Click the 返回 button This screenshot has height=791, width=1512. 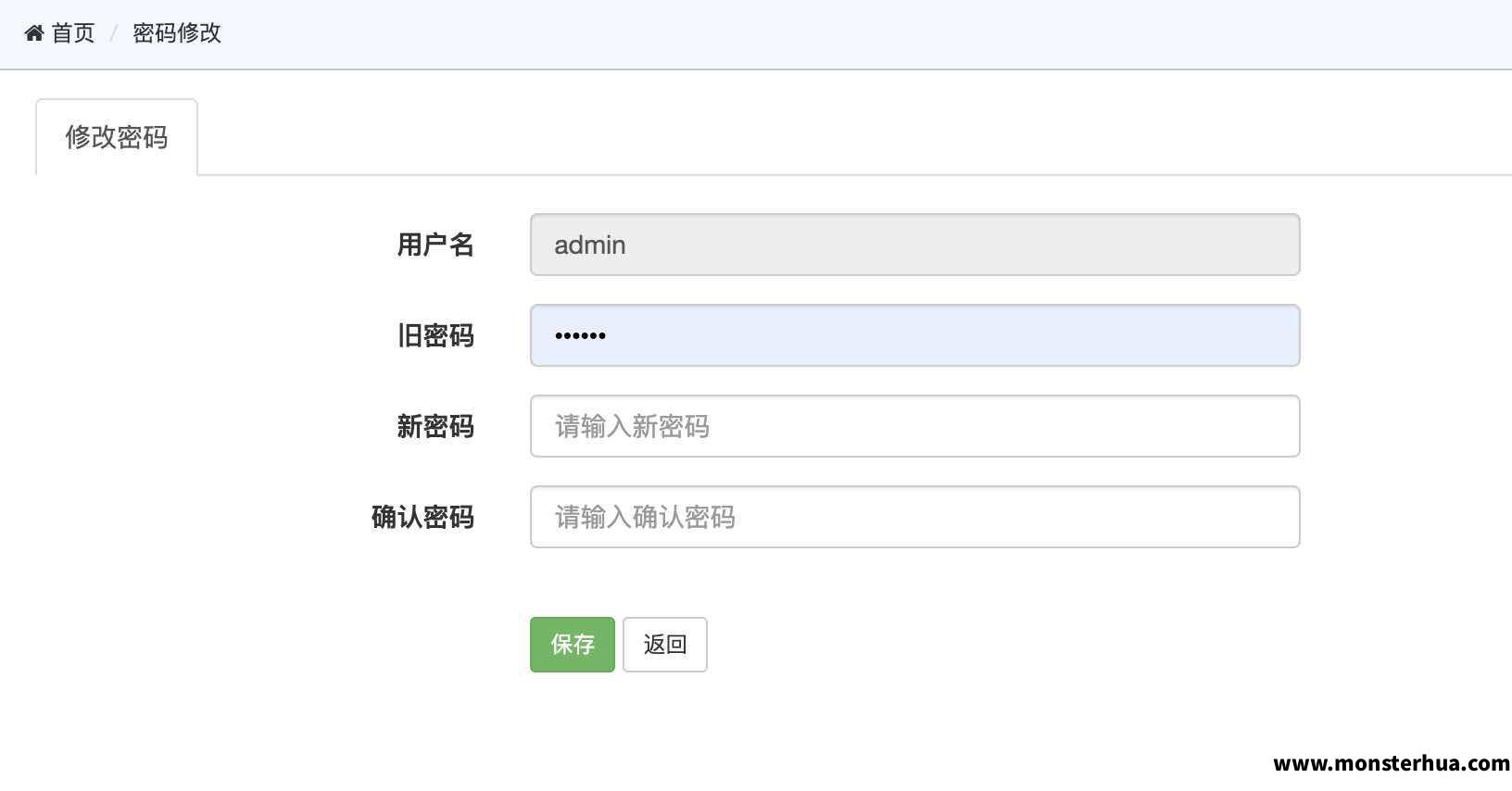(x=665, y=645)
